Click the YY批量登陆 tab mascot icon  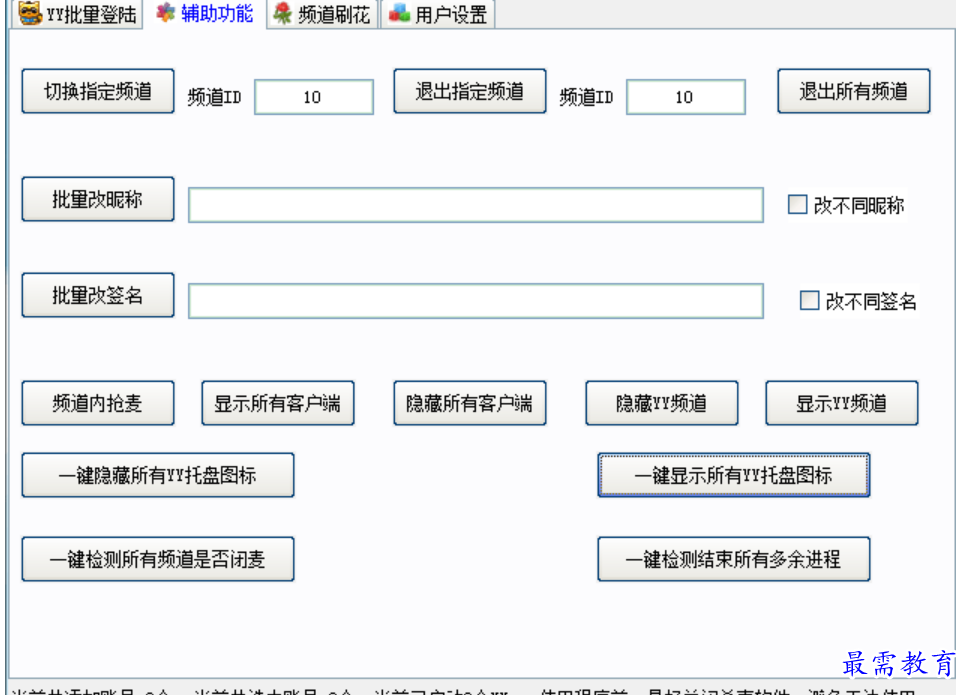coord(30,13)
